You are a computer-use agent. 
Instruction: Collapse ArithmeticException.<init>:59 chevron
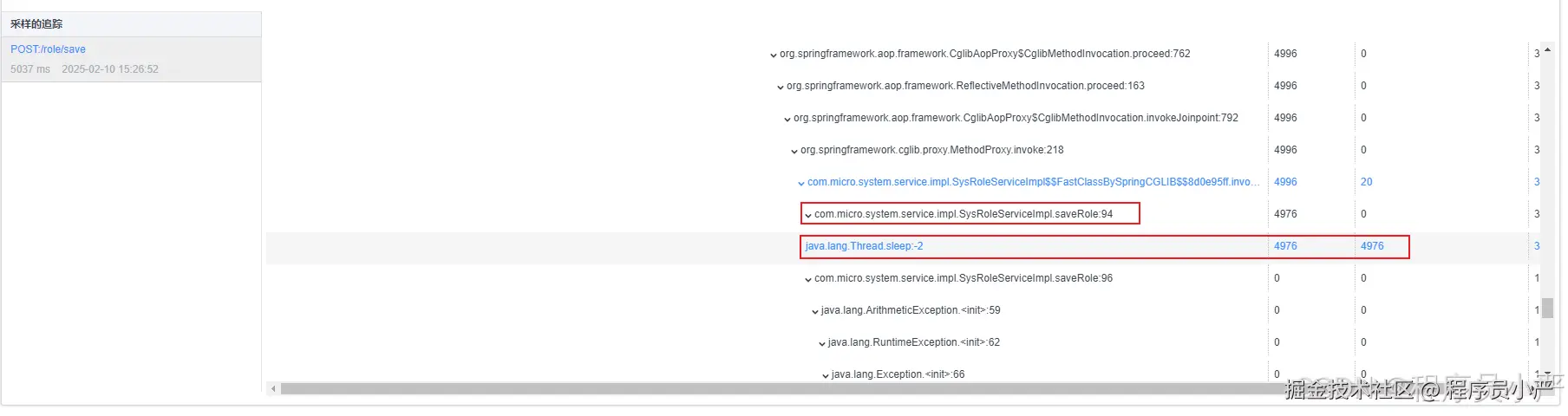click(815, 311)
